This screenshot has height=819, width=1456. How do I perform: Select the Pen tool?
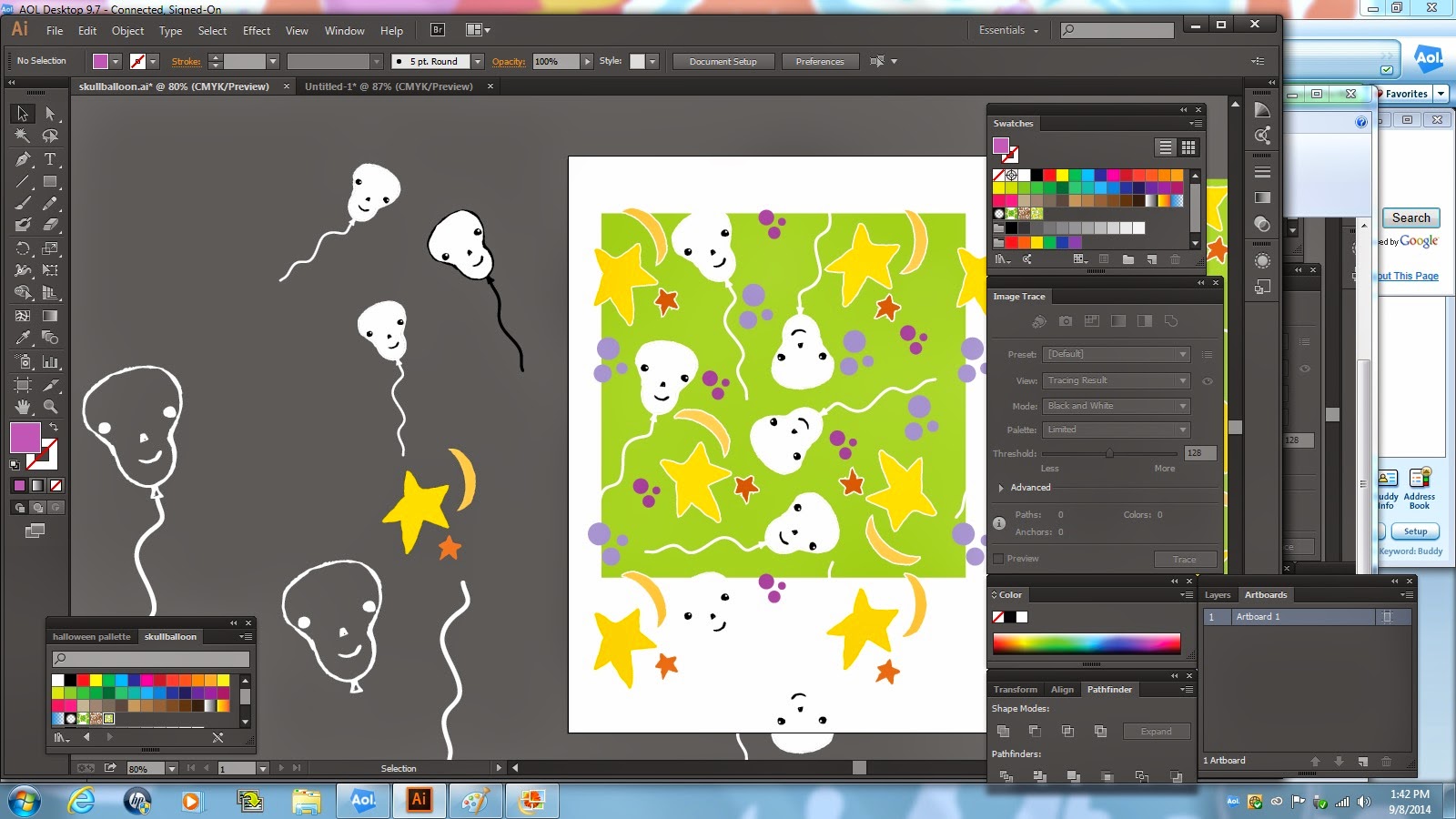[x=23, y=159]
